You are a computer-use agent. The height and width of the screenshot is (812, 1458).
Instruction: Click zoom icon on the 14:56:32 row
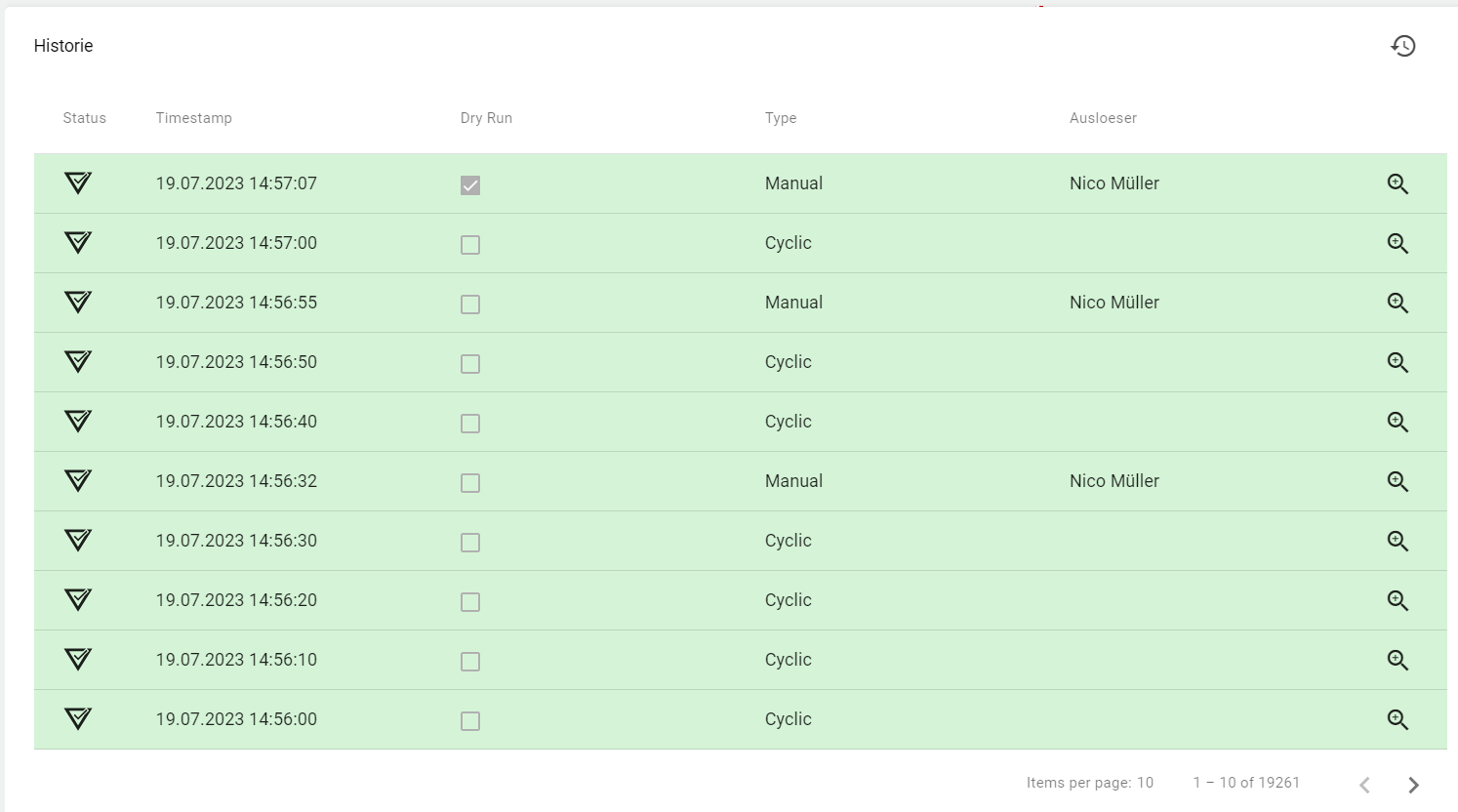pos(1397,481)
